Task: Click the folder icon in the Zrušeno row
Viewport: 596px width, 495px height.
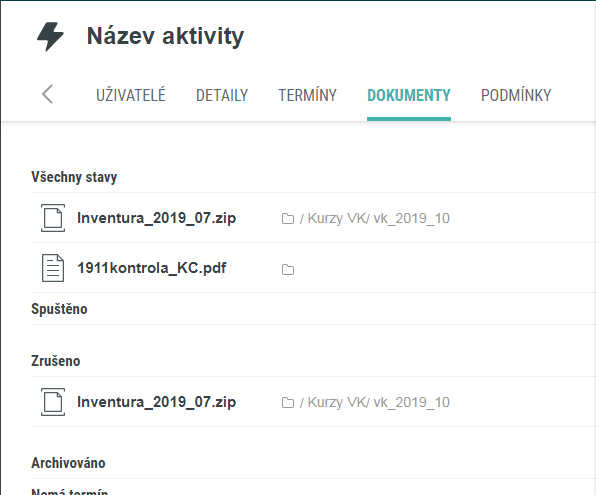Action: [288, 403]
